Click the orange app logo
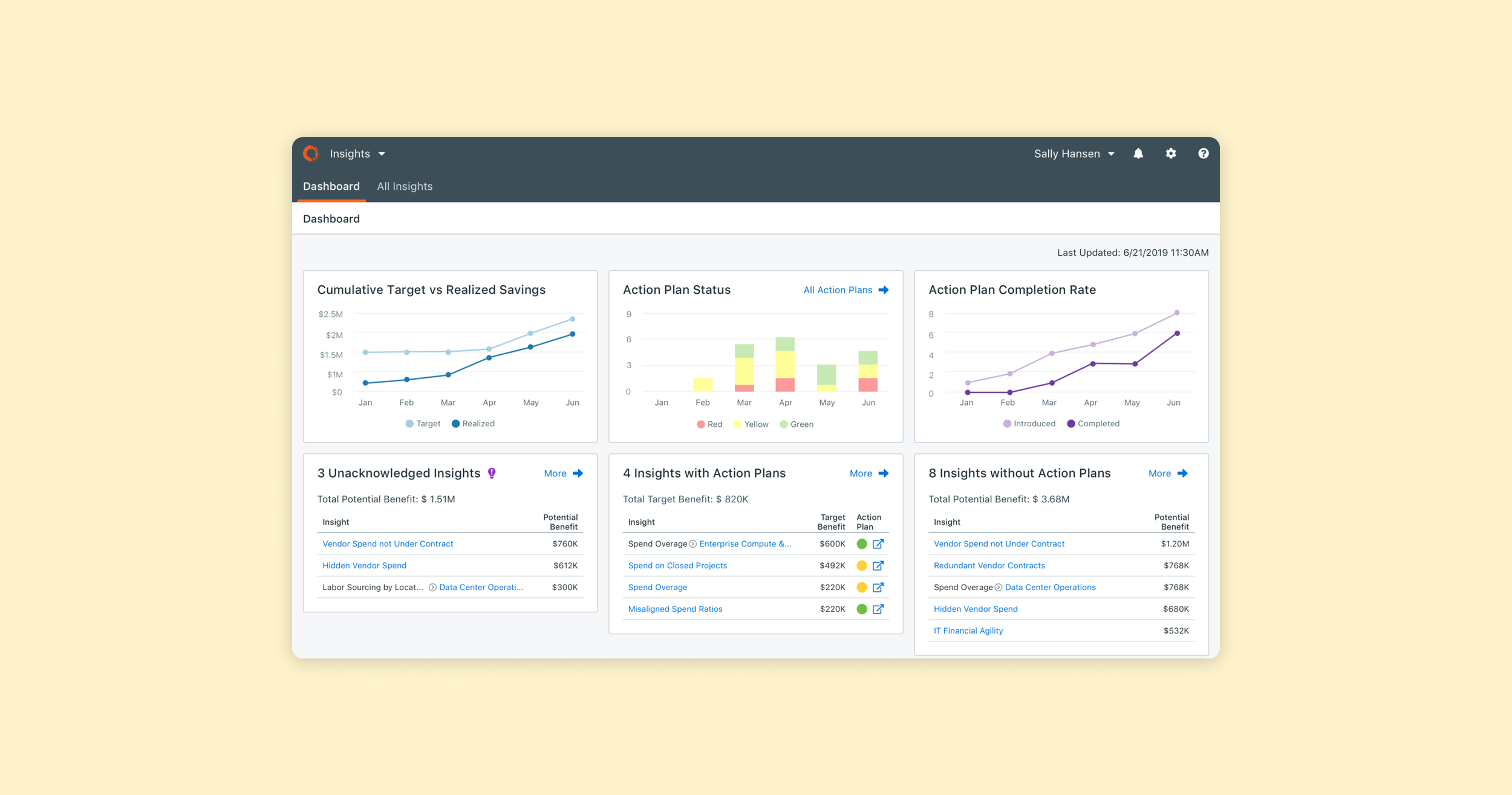This screenshot has width=1512, height=795. [311, 153]
